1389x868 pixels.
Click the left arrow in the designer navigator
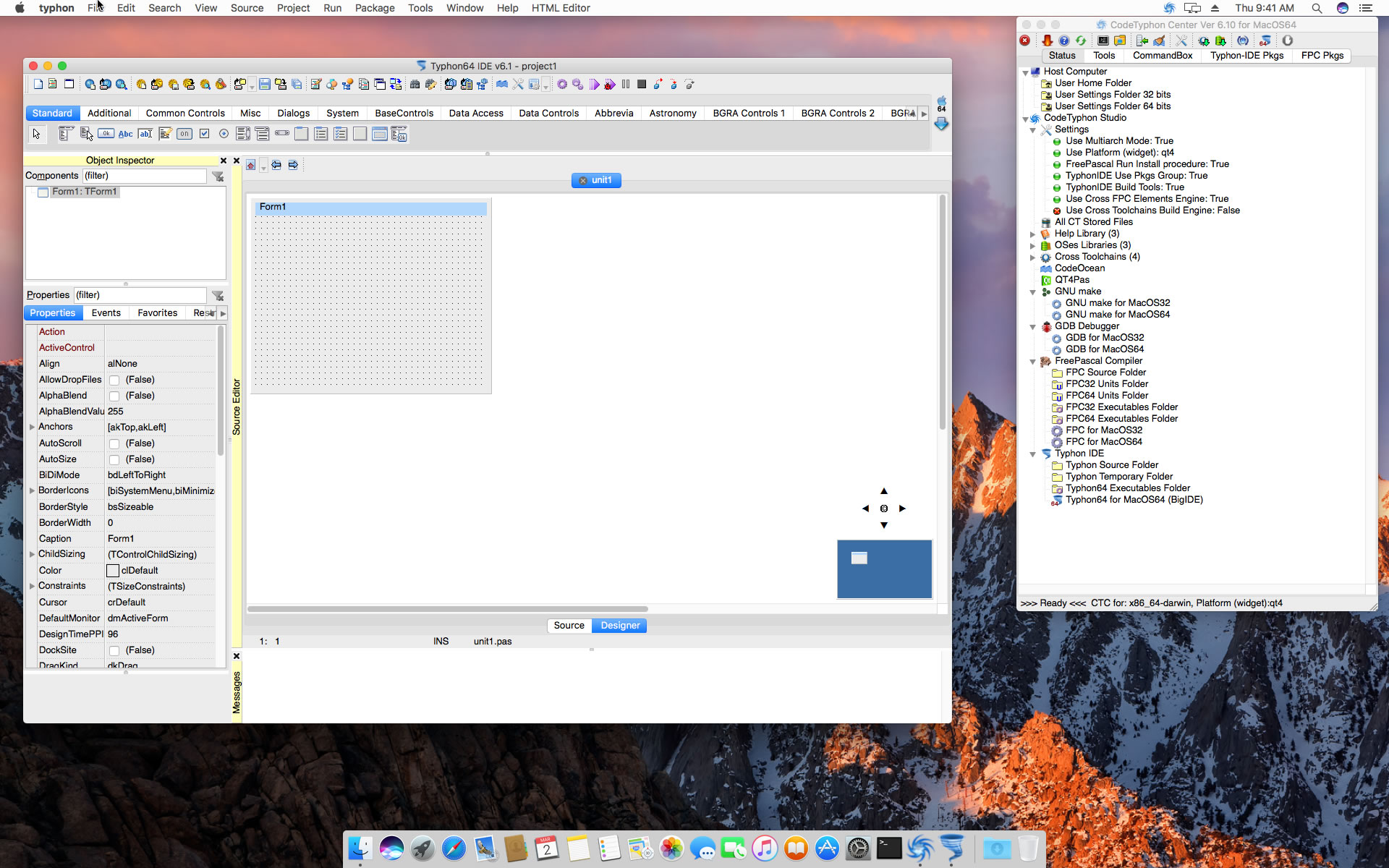[x=865, y=509]
